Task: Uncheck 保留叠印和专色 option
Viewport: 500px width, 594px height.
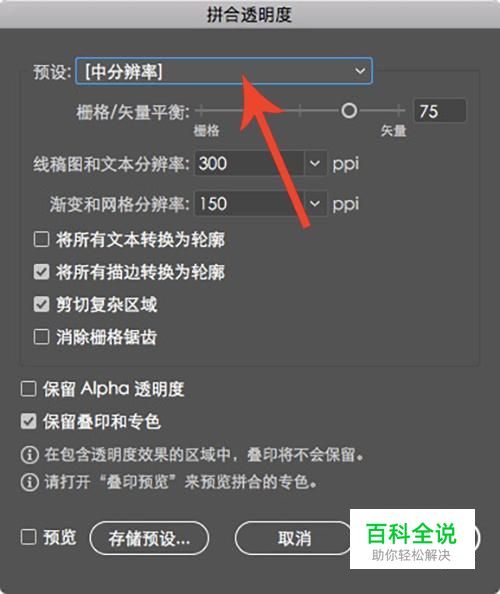Action: 28,421
